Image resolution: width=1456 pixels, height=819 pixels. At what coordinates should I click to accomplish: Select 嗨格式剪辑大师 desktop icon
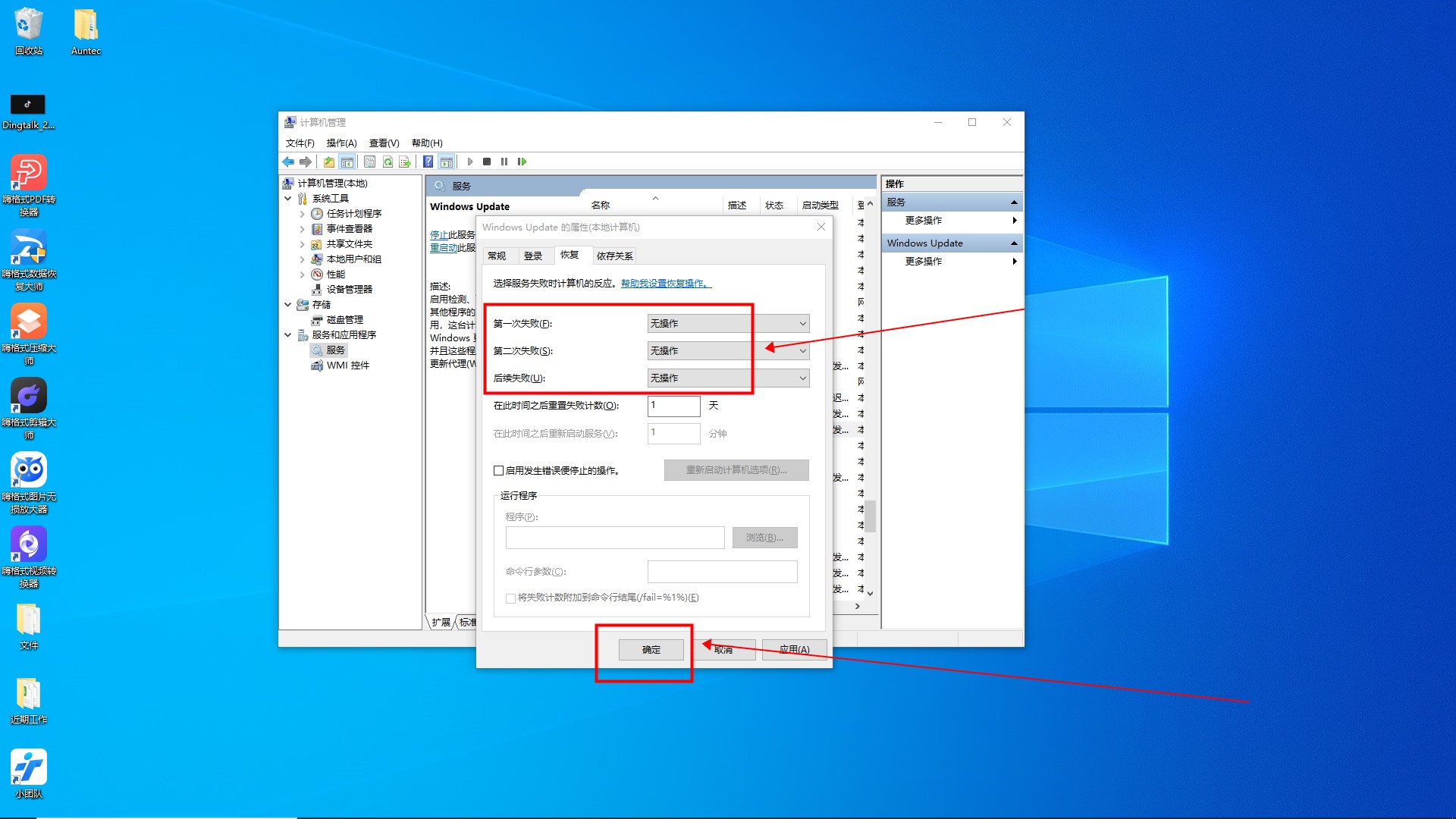click(29, 409)
